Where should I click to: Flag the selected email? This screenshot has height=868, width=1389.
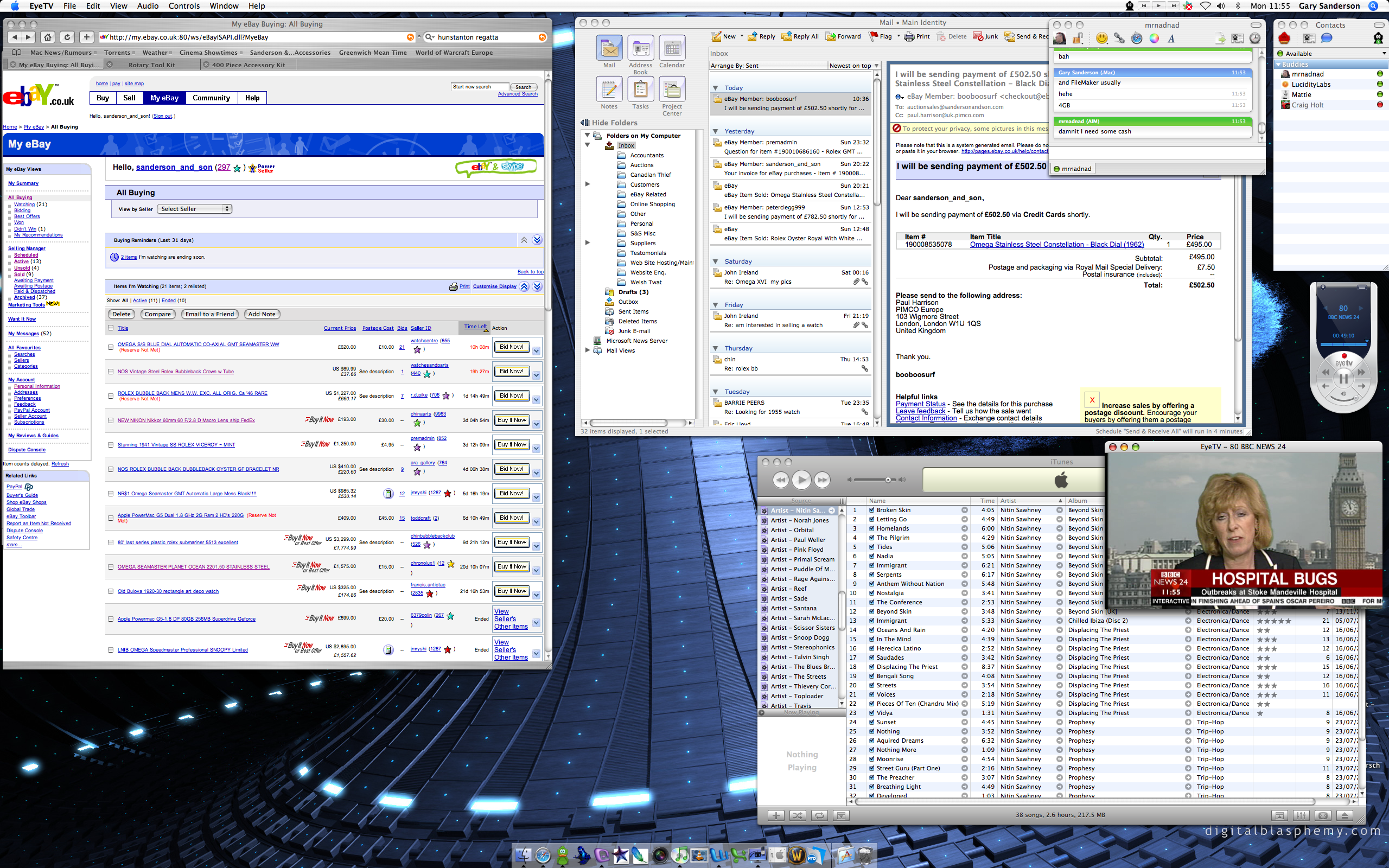point(880,36)
